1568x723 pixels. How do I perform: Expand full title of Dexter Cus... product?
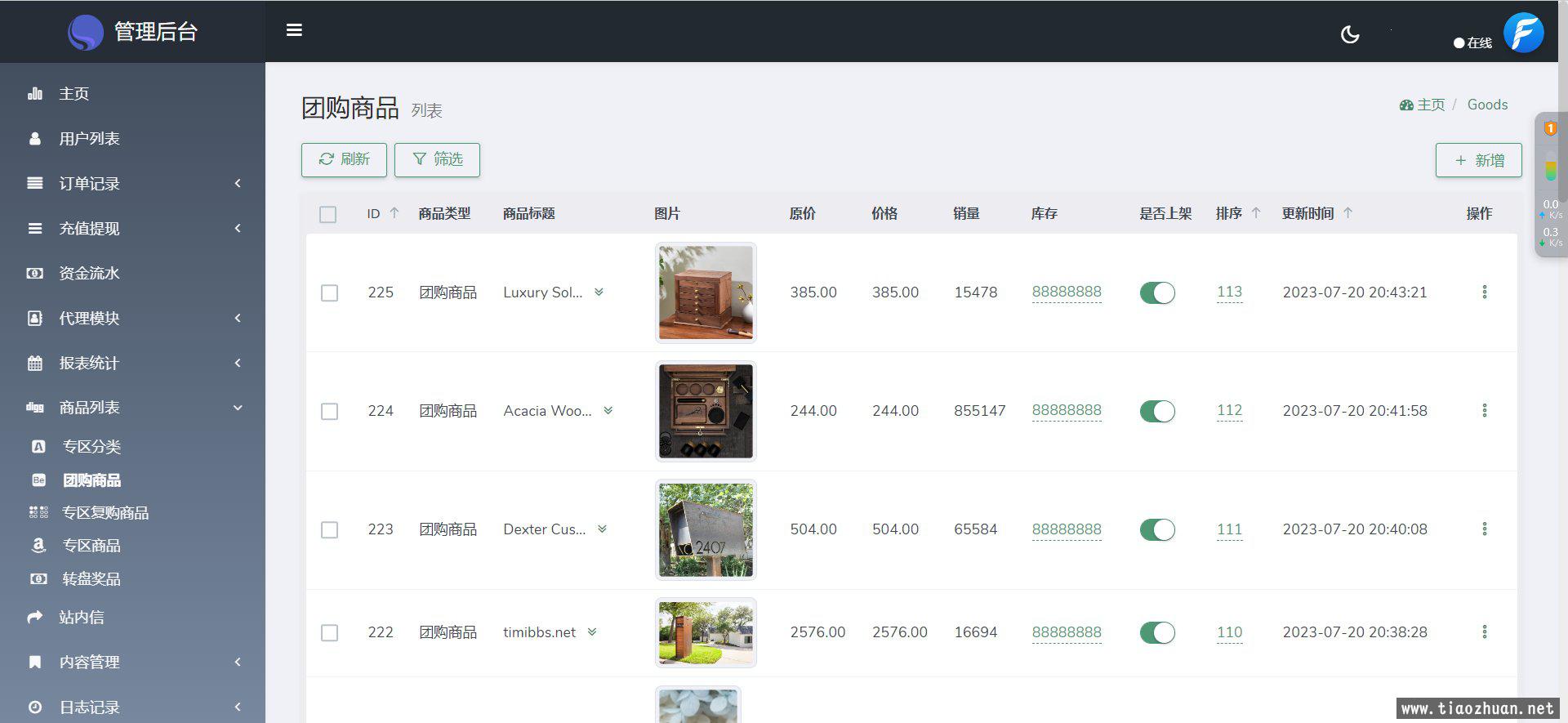pyautogui.click(x=602, y=529)
